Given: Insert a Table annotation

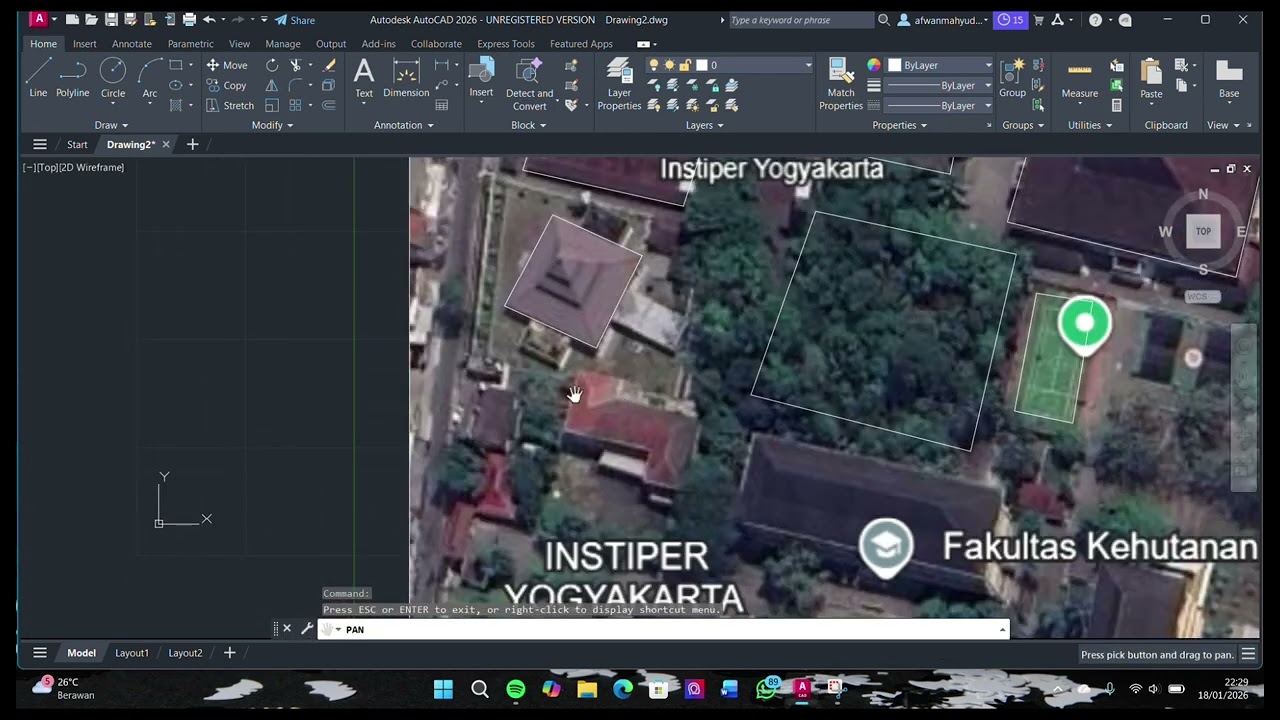Looking at the screenshot, I should [x=442, y=105].
